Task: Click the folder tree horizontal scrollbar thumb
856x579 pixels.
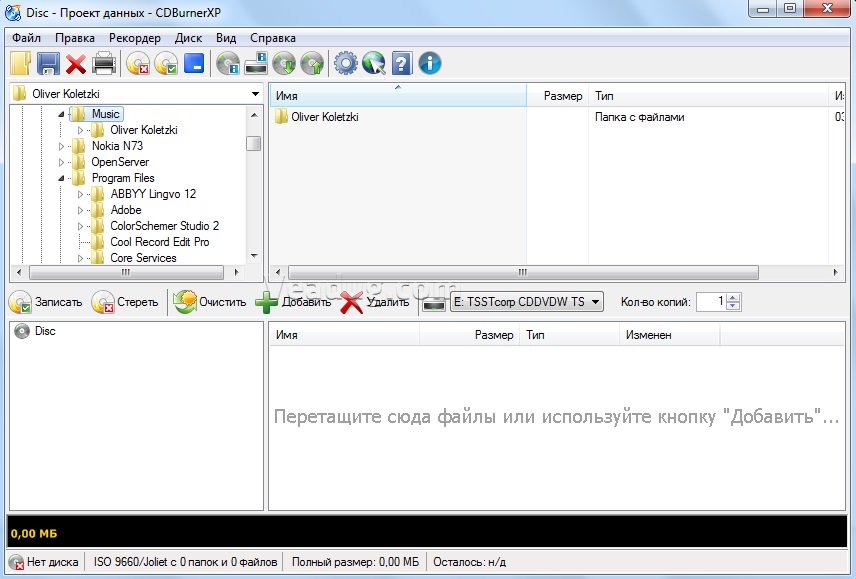Action: [x=126, y=272]
